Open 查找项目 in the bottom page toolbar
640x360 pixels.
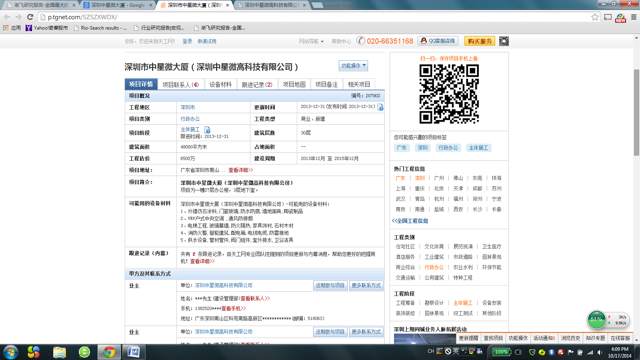click(x=493, y=338)
